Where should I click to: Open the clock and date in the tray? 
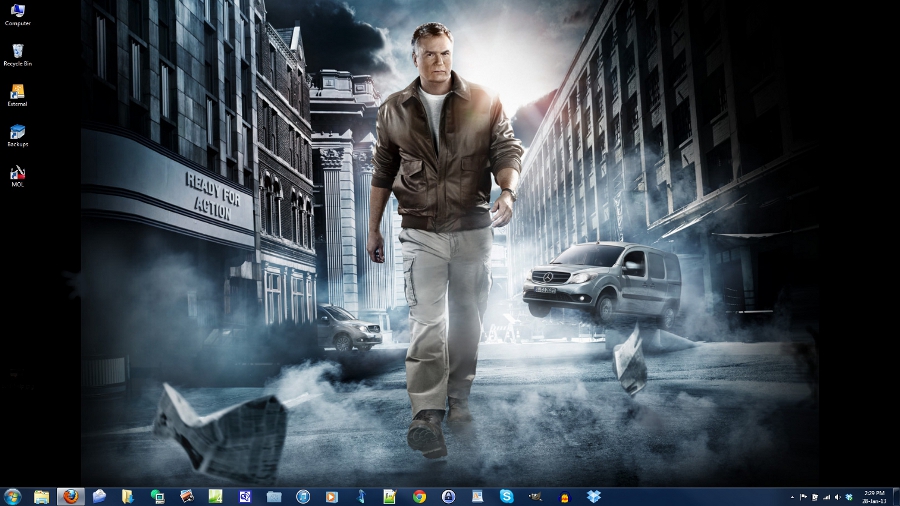[x=874, y=497]
